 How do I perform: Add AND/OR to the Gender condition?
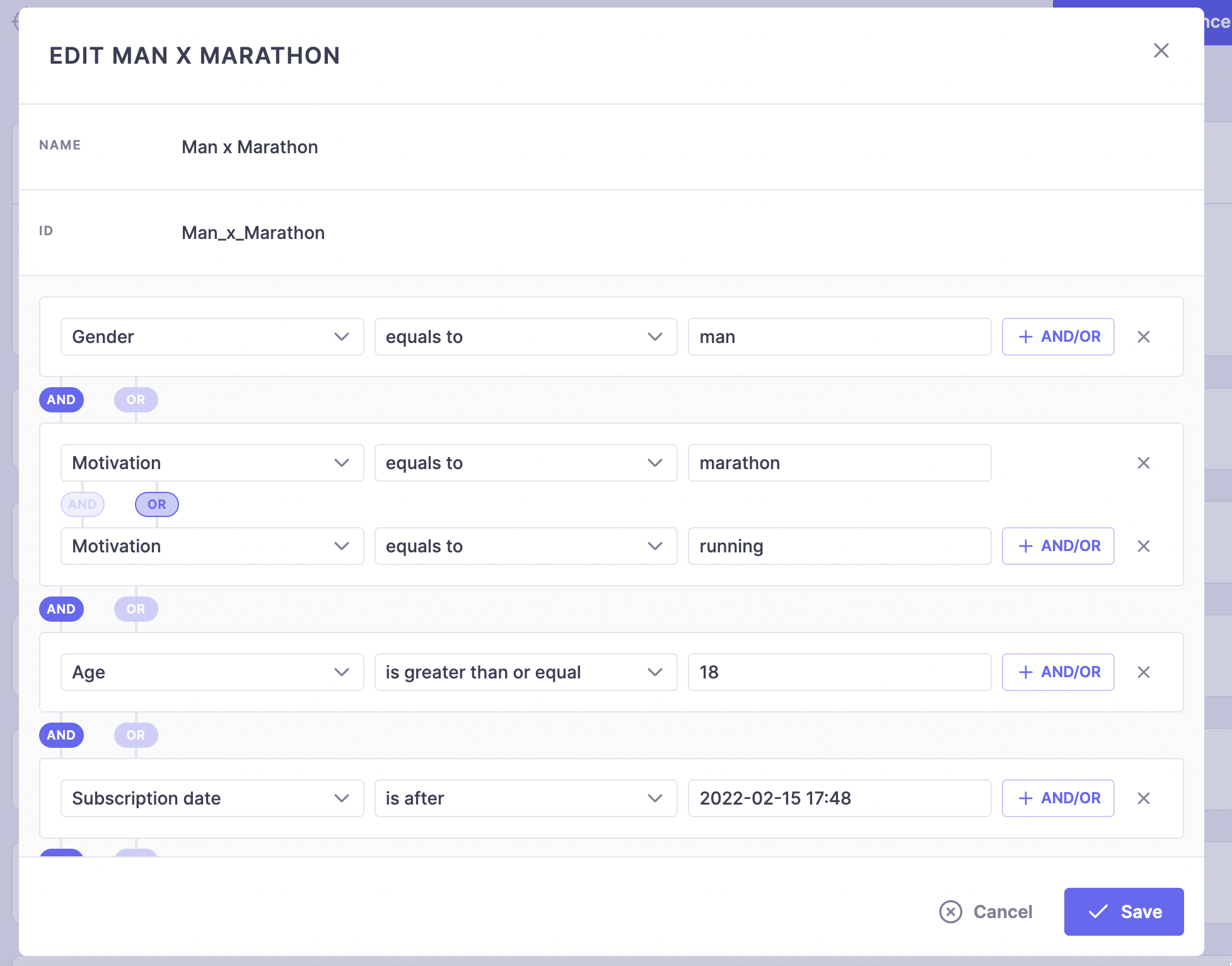coord(1058,337)
